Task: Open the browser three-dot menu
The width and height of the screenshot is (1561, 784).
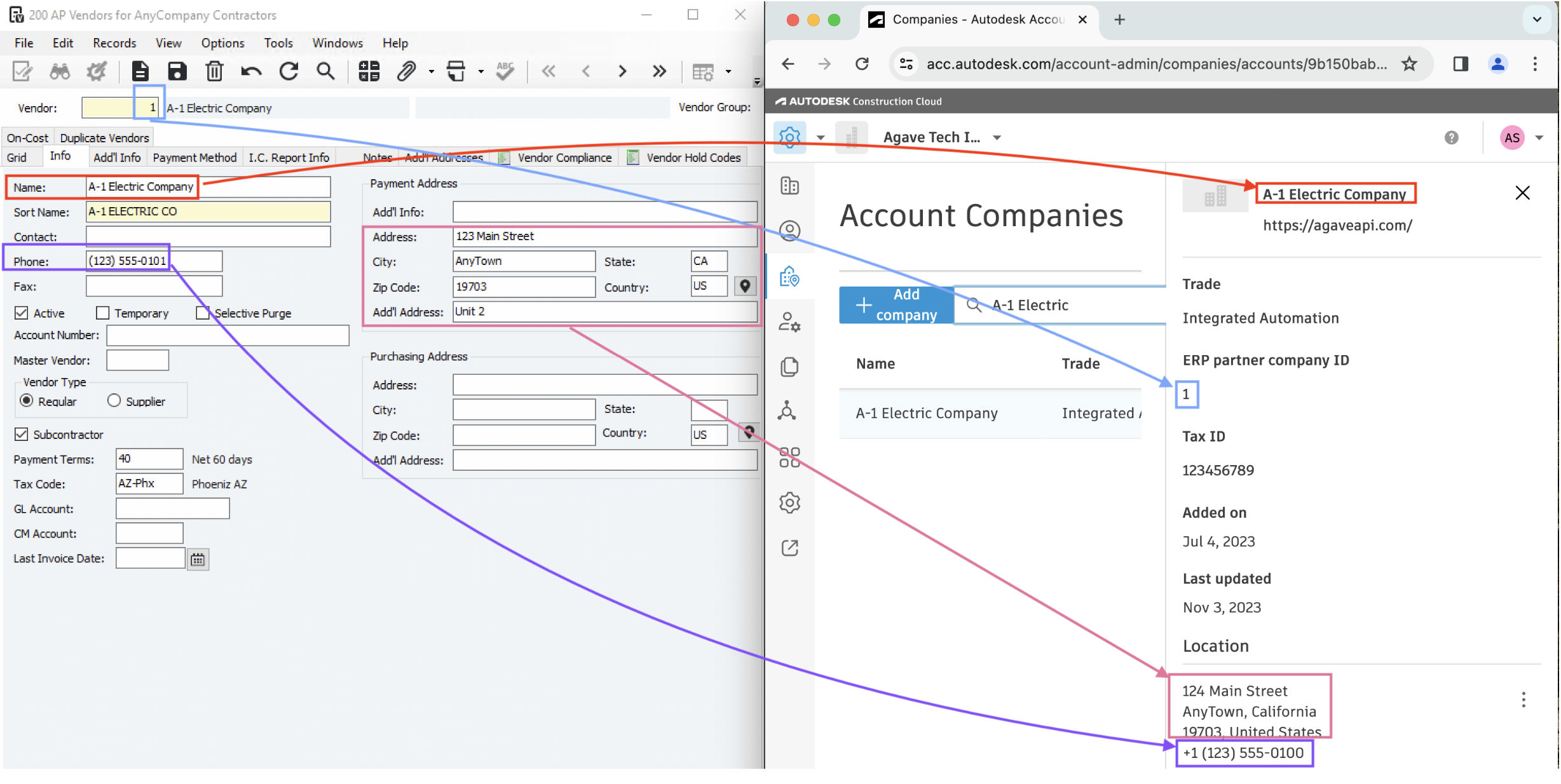Action: 1534,64
